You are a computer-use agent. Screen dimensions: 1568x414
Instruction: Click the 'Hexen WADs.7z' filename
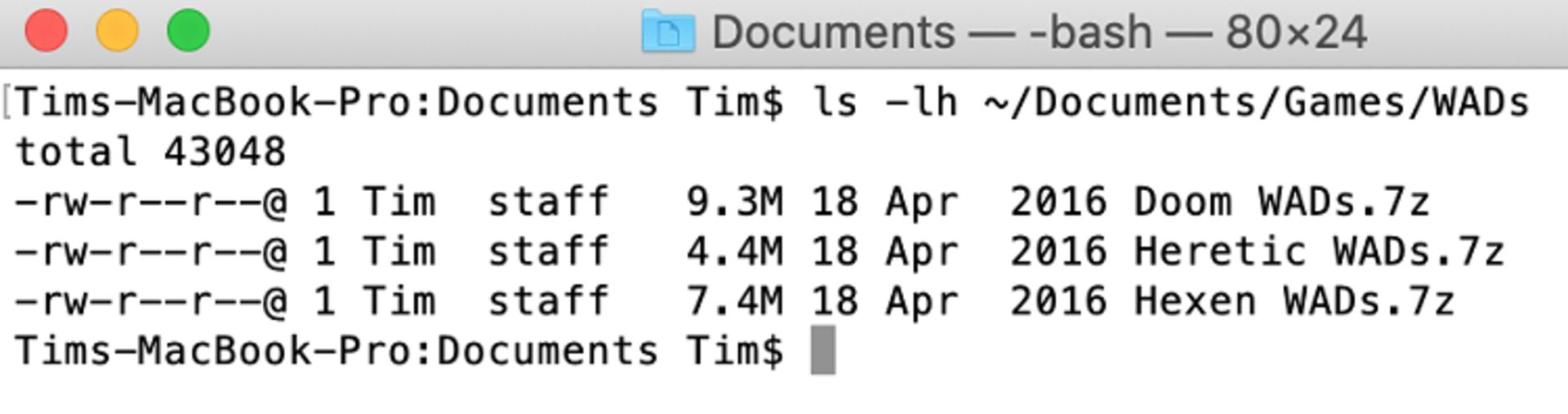point(1294,301)
